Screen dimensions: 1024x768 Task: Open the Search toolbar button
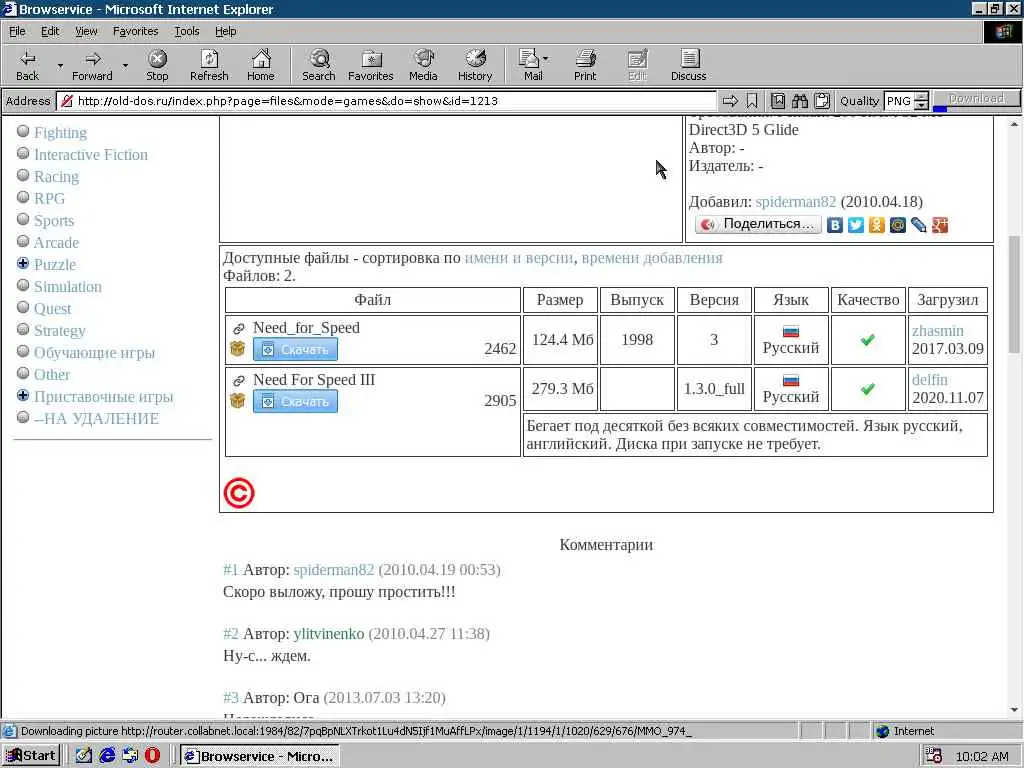(319, 65)
